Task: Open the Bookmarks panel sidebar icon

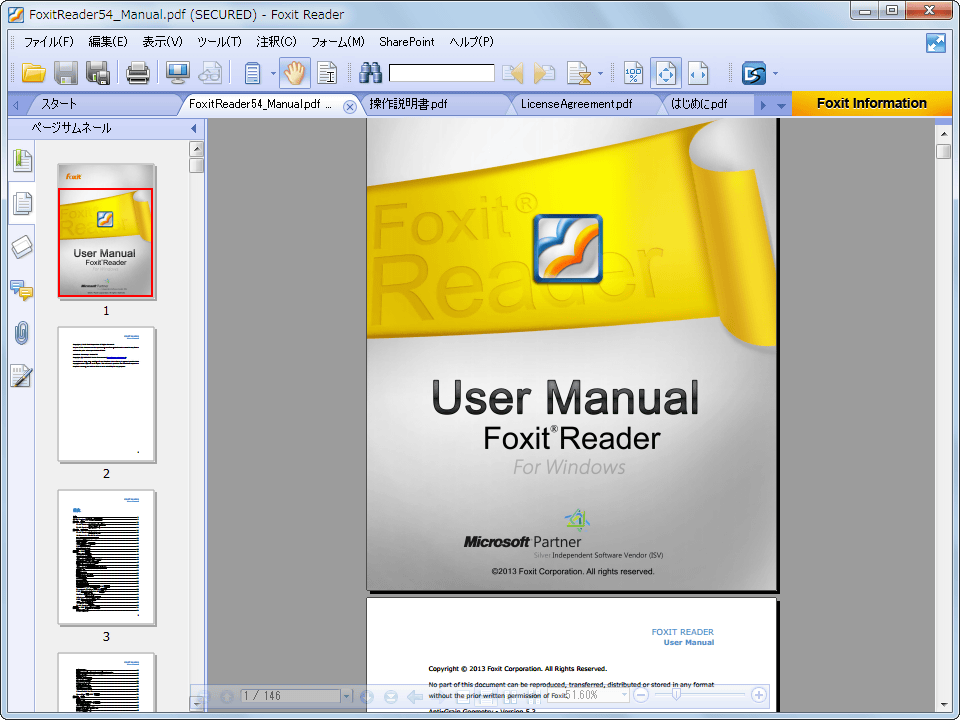Action: click(22, 160)
